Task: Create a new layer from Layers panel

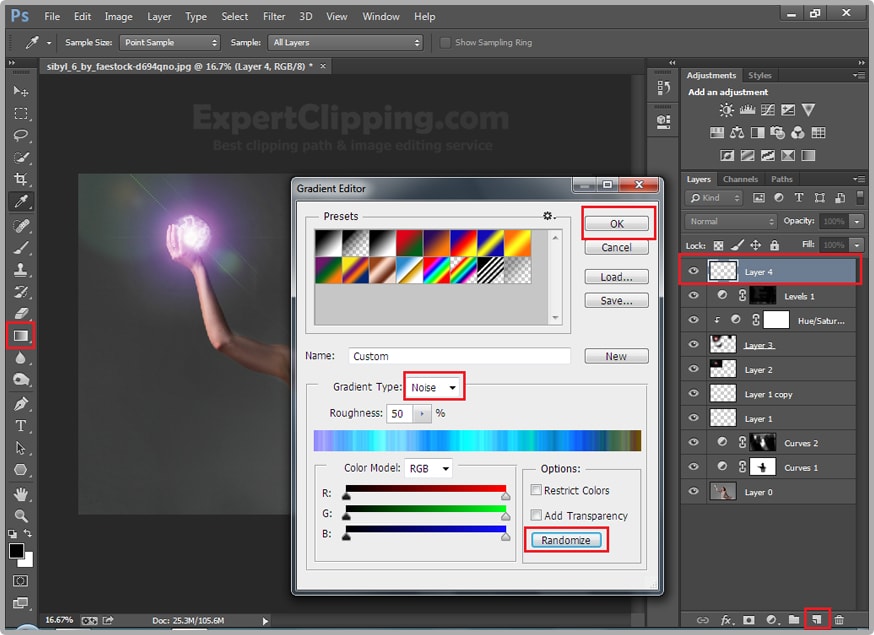Action: [x=816, y=620]
